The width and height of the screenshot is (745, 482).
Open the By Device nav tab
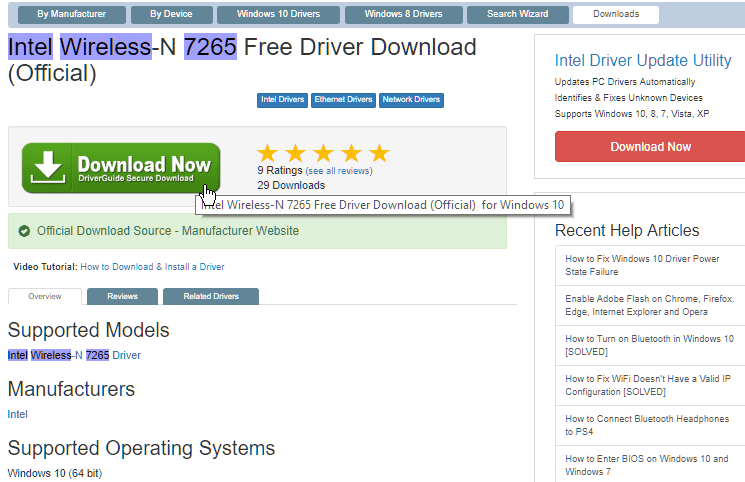(x=171, y=14)
